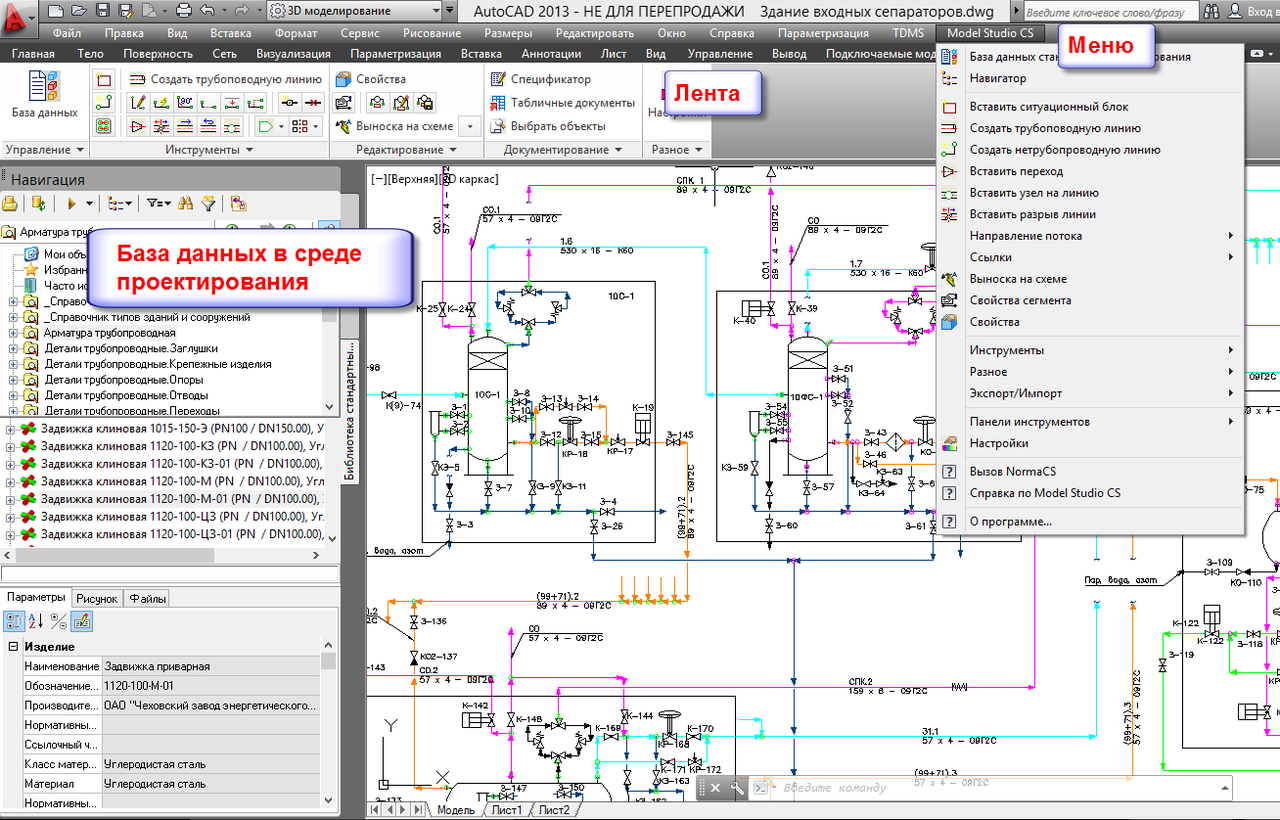Click the Библиотека стандартны... vertical side tab
Screen dimensions: 1280x820
click(x=350, y=411)
